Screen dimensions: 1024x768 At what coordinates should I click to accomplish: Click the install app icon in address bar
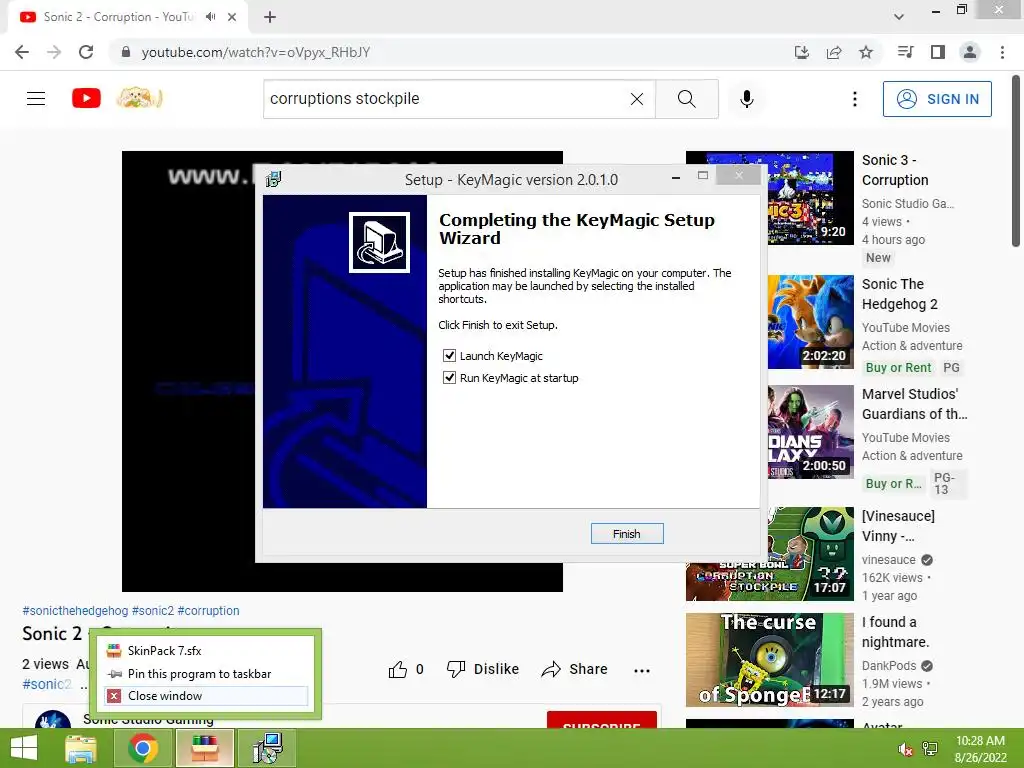[x=801, y=52]
